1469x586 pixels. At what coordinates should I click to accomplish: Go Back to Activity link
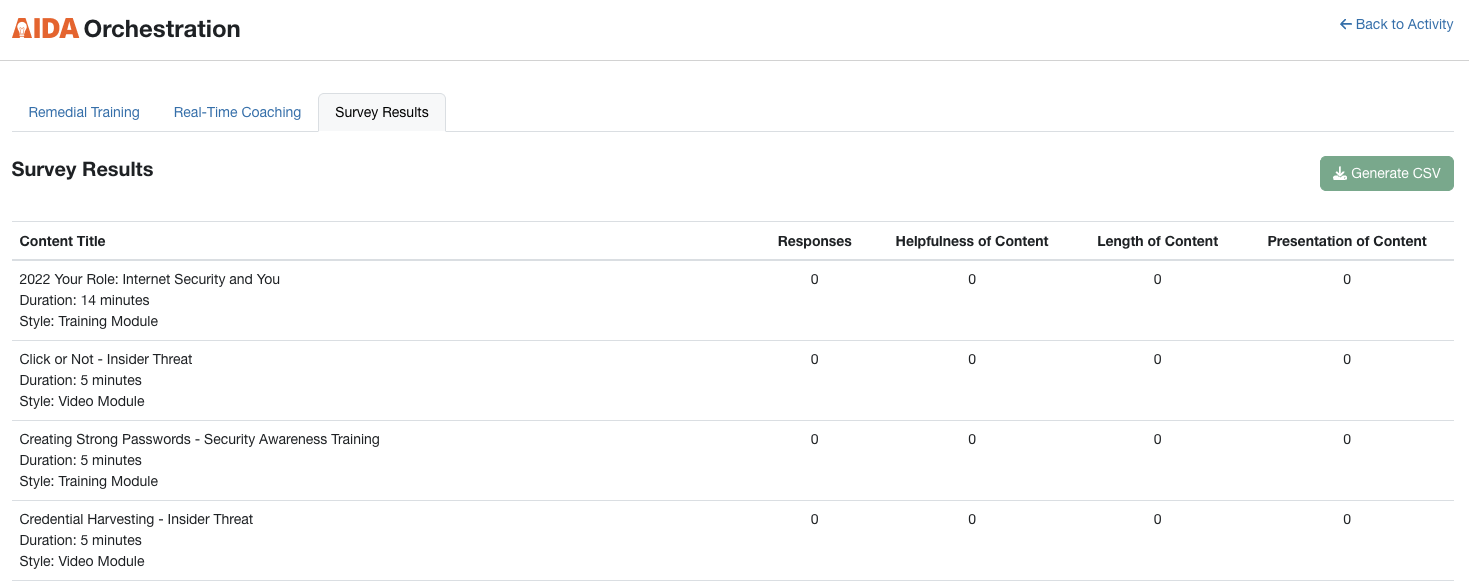[x=1396, y=24]
